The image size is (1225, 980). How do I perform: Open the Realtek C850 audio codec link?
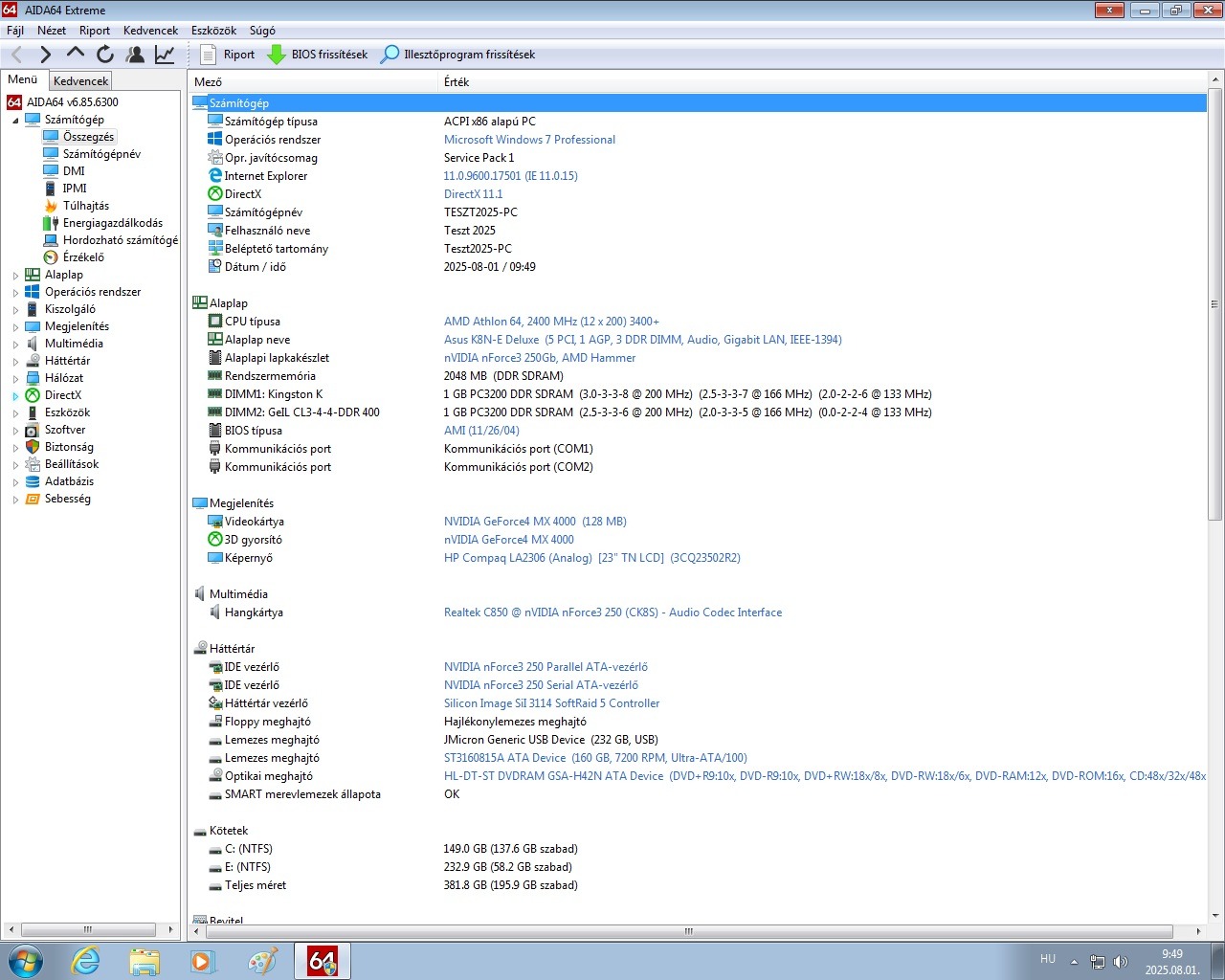pos(612,612)
